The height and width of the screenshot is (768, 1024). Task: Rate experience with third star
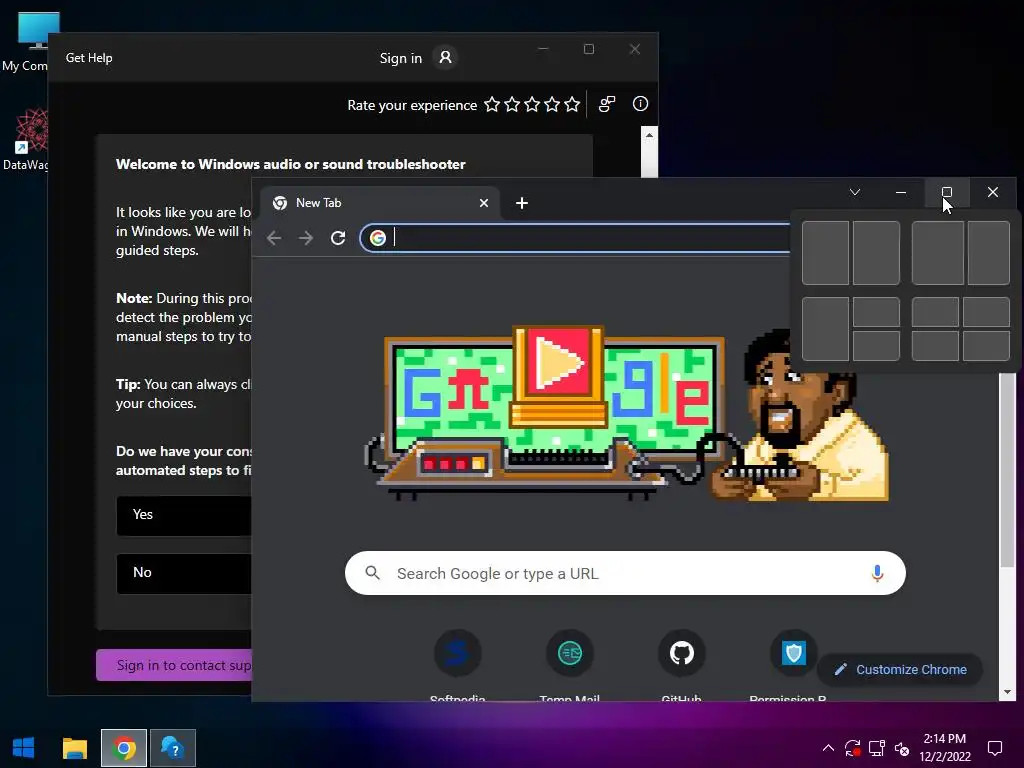tap(532, 104)
